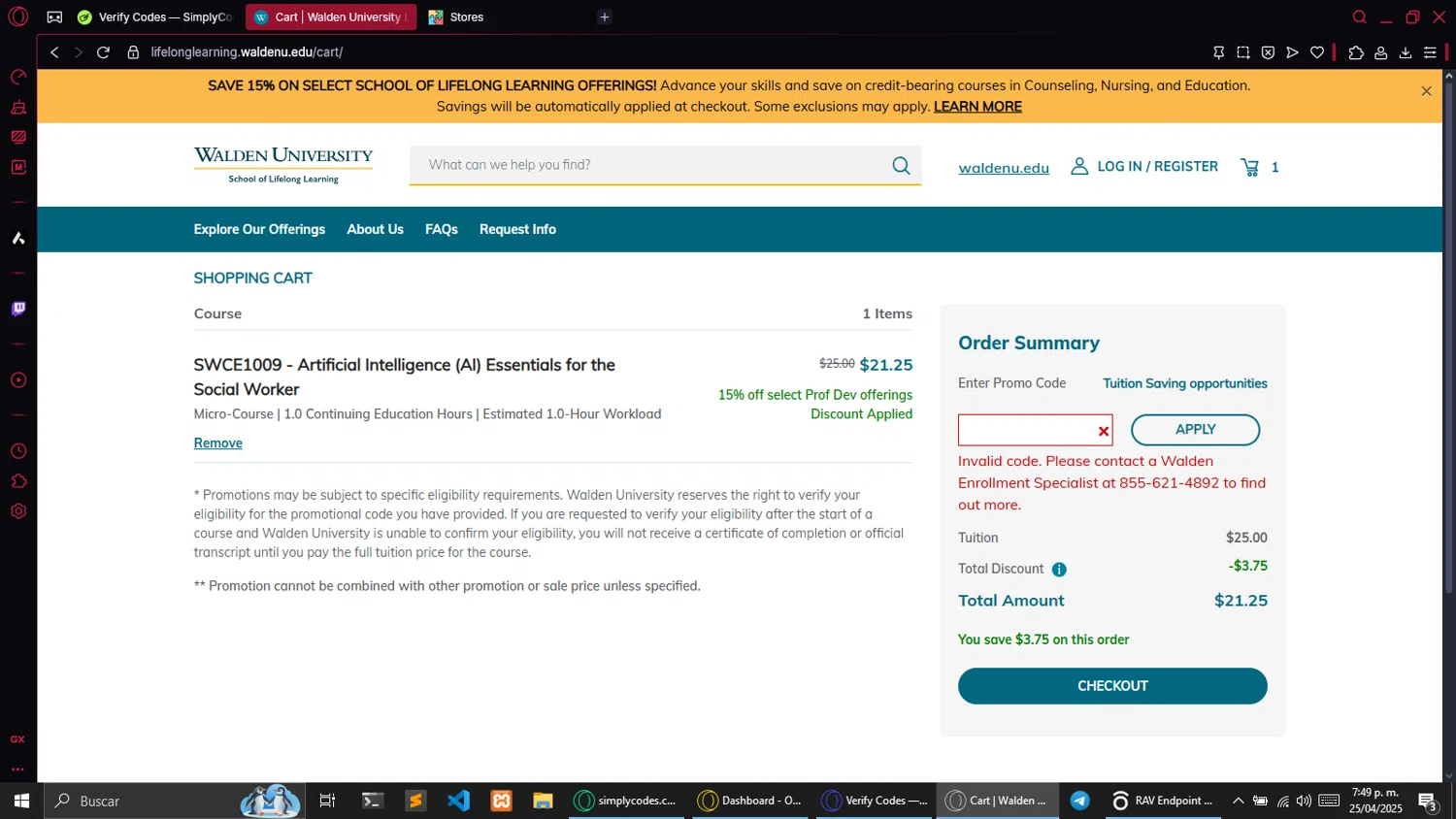Open the media Player sidebar icon

17,380
